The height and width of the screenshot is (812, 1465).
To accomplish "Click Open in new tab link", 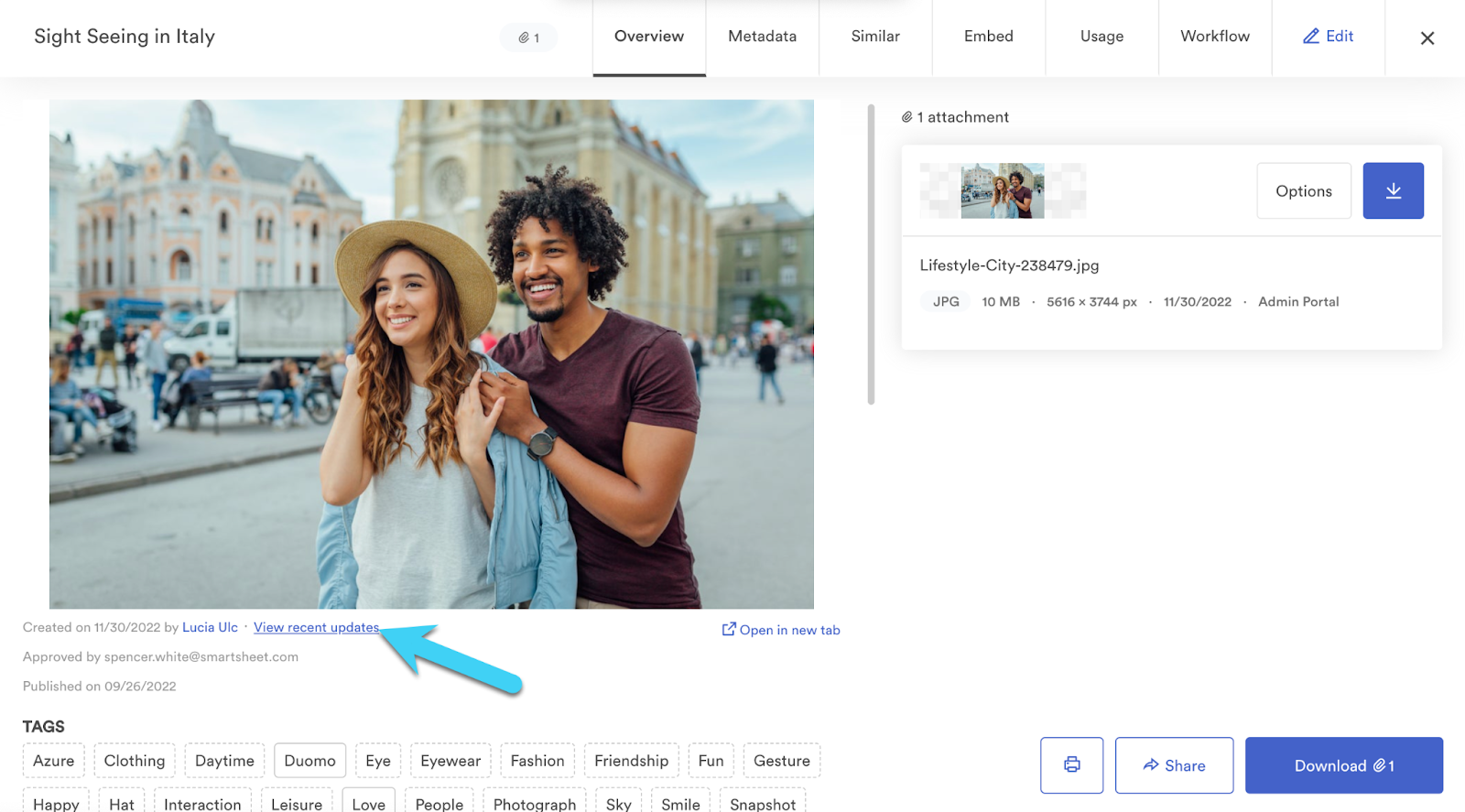I will (781, 630).
